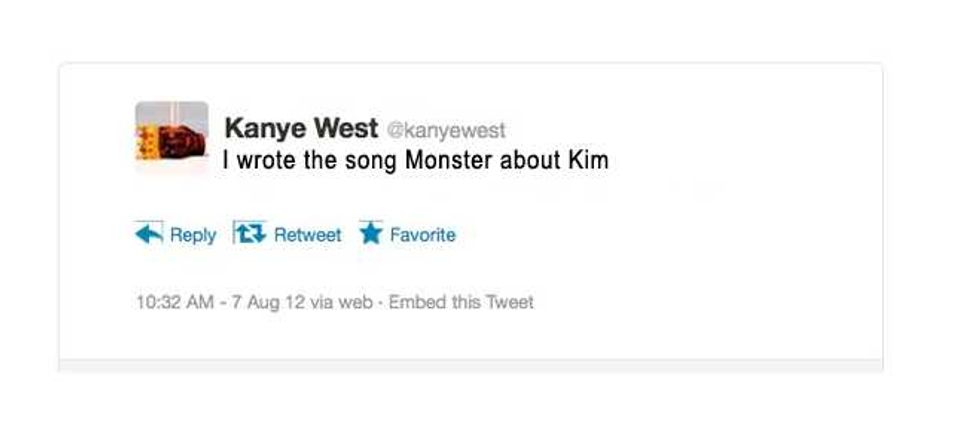Screen dimensions: 980x430
Task: Open the 10:32 AM timestamp link
Action: 170,302
